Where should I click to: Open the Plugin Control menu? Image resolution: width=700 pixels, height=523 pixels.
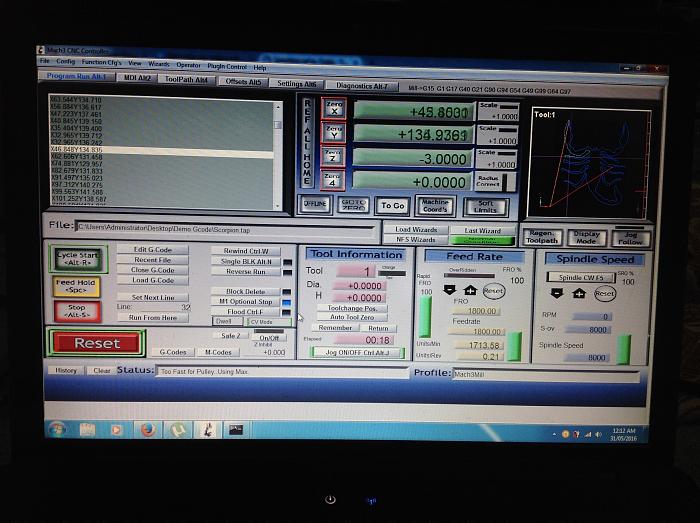click(227, 66)
